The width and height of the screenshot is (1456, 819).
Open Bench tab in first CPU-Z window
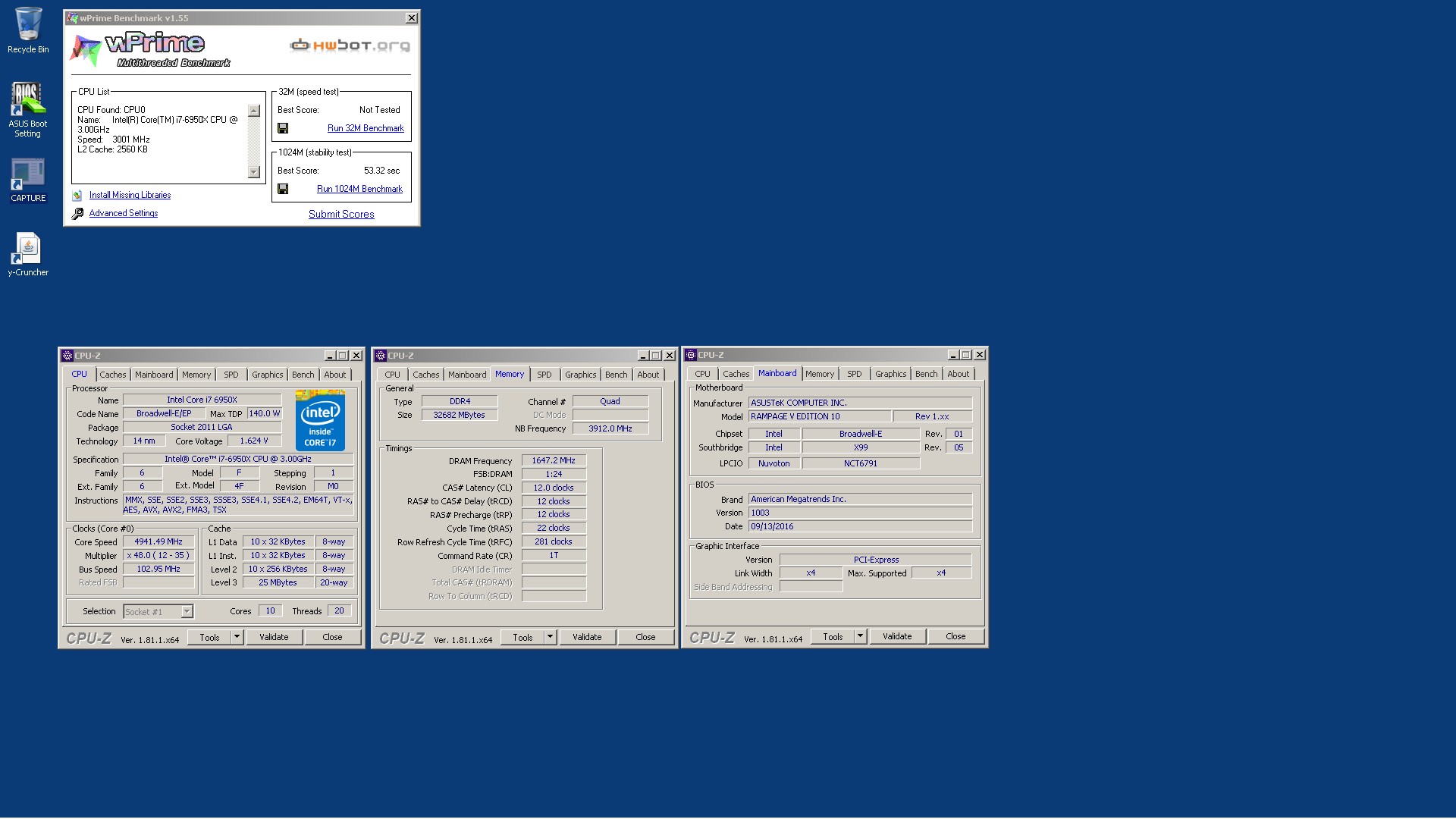click(x=303, y=375)
